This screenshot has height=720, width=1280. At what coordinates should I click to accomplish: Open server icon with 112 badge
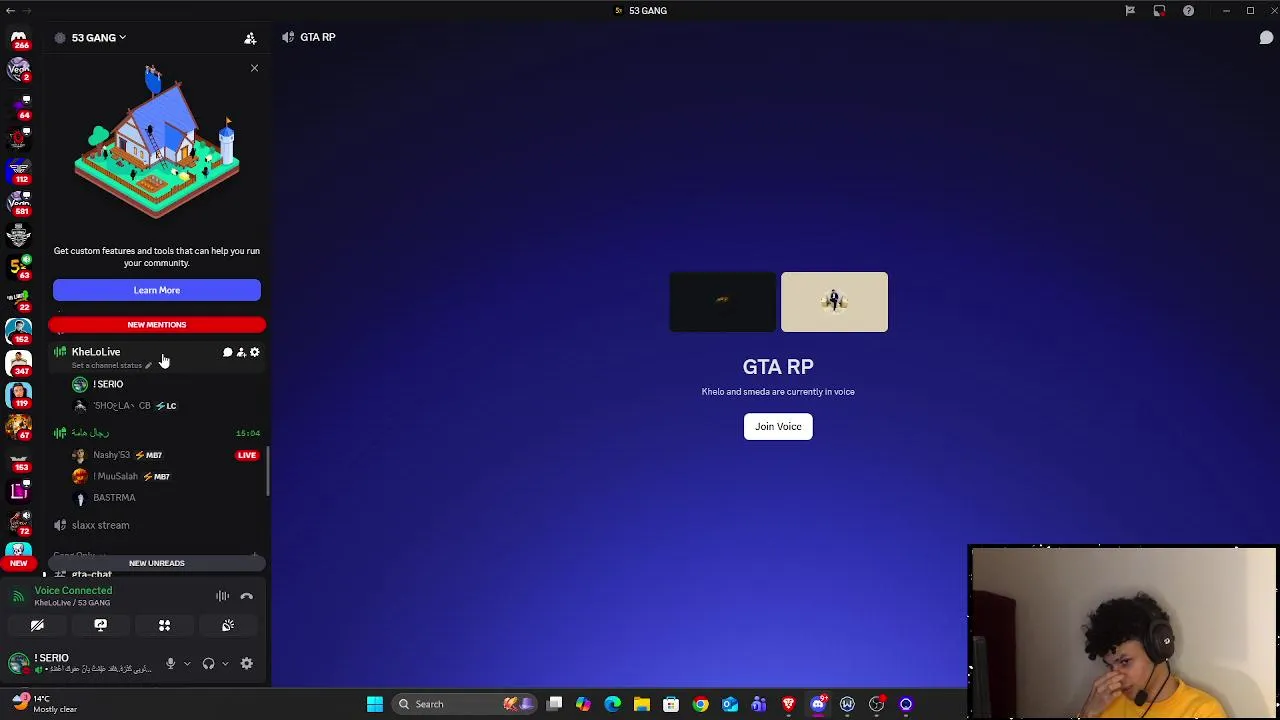(18, 169)
